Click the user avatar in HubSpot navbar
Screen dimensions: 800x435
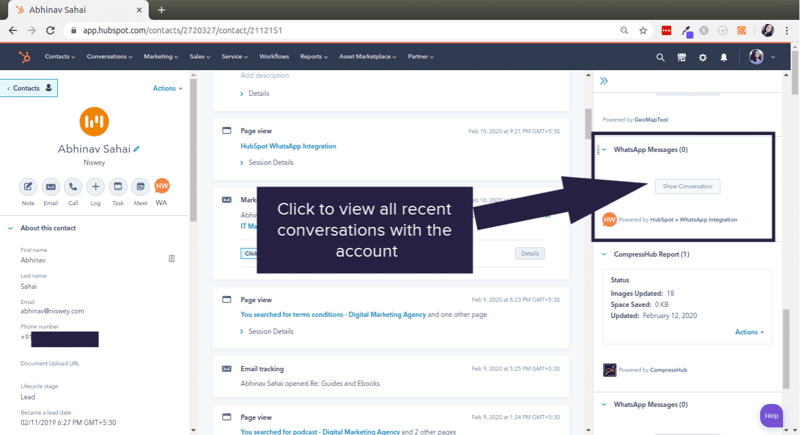pos(756,57)
